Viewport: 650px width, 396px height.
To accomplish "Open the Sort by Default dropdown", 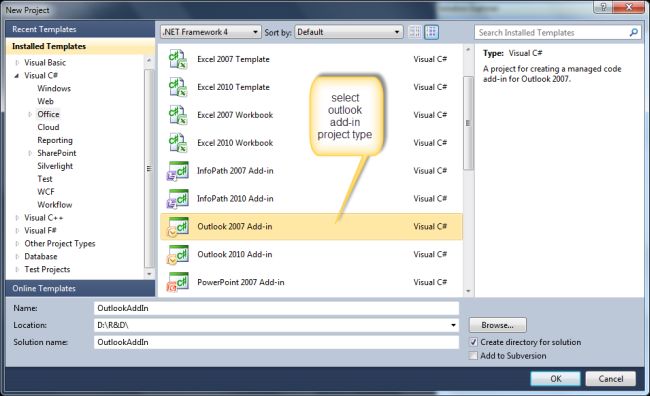I will (349, 32).
